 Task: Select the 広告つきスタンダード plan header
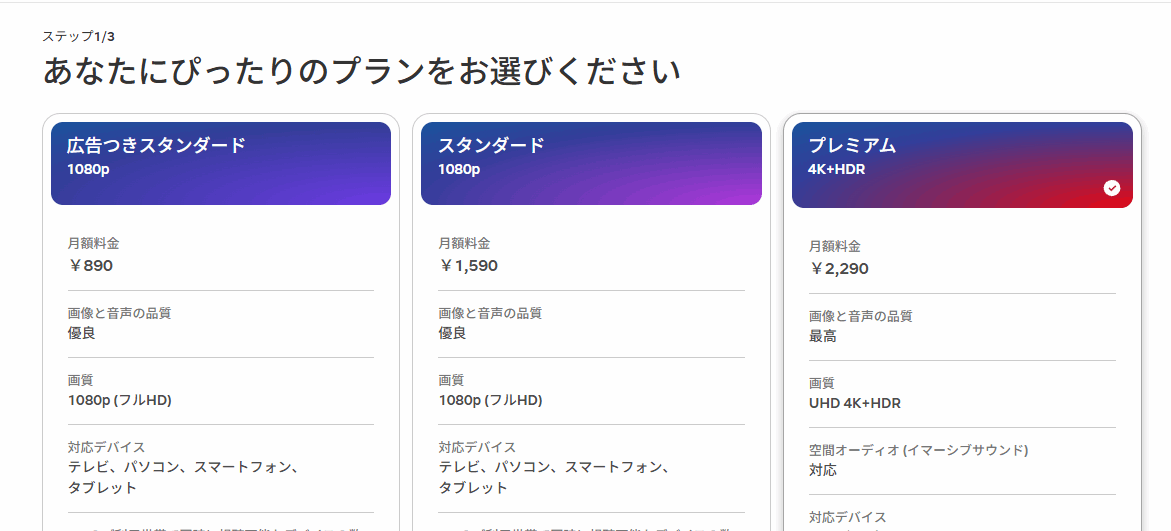(221, 164)
